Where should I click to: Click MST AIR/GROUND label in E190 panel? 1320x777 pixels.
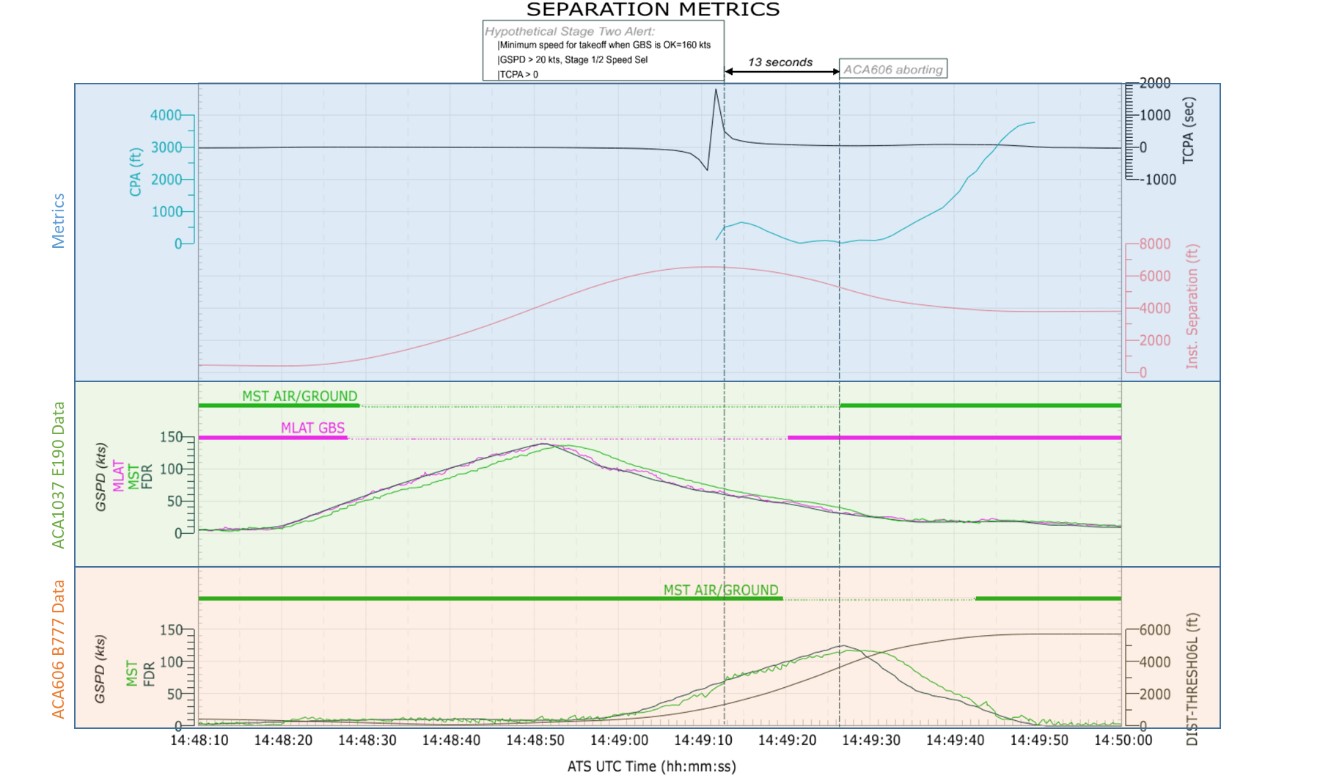click(x=299, y=396)
